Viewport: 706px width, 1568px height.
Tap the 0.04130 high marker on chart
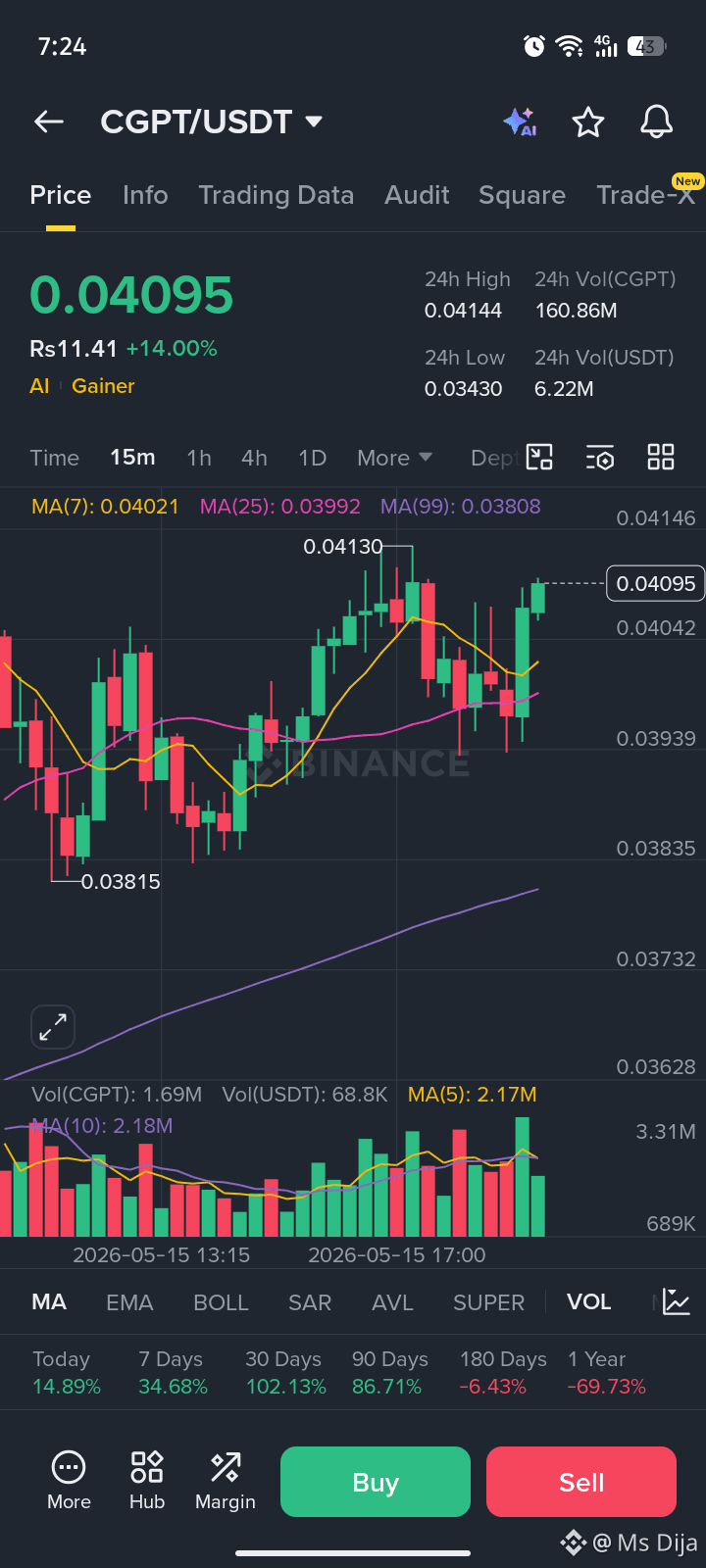click(343, 547)
